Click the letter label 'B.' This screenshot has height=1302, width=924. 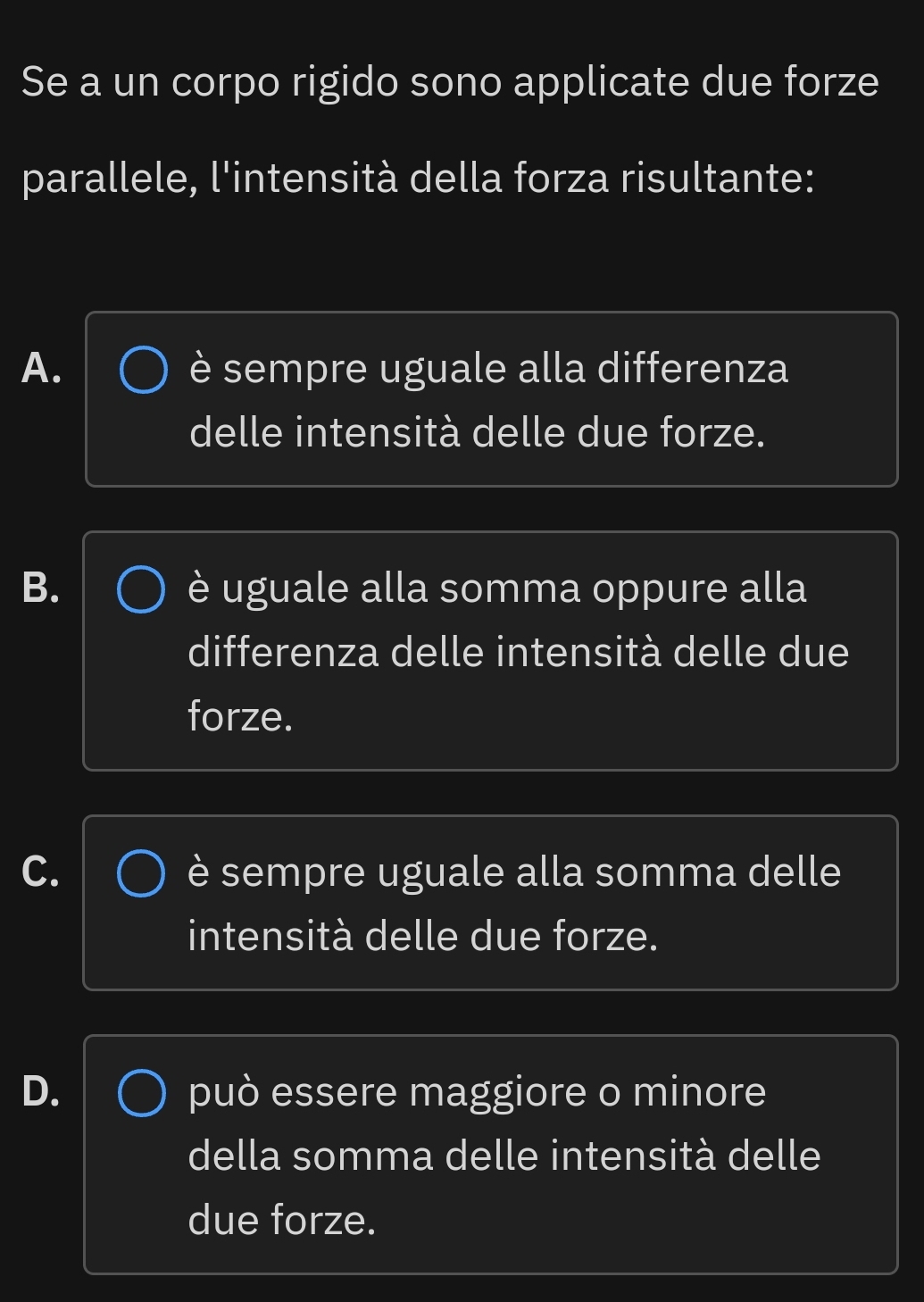coord(42,588)
